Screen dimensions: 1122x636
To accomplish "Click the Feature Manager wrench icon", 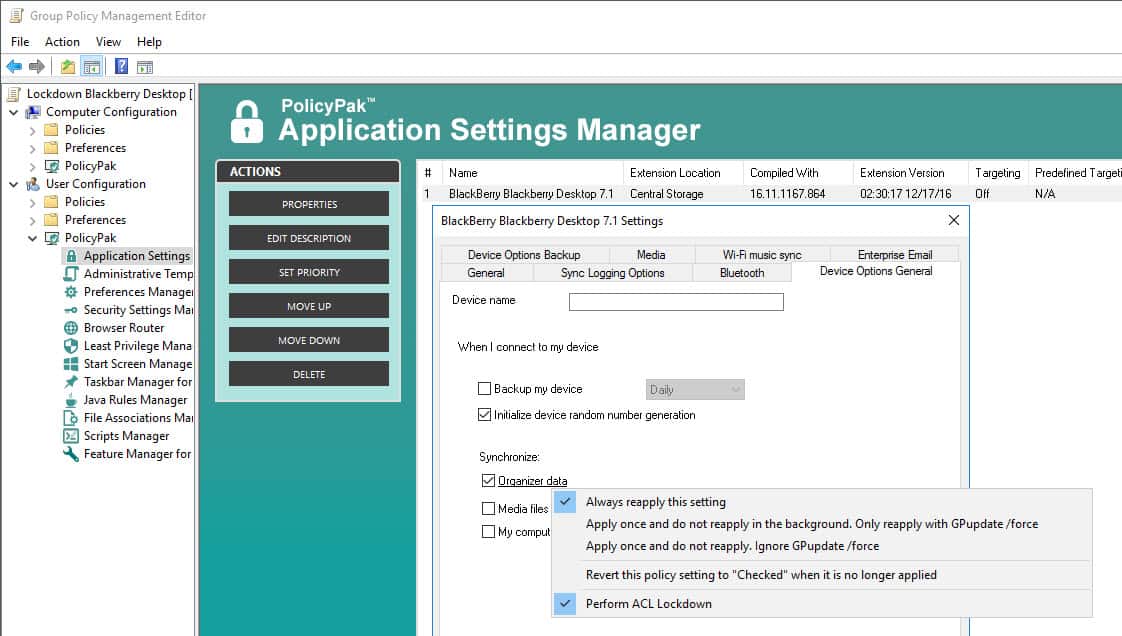I will click(71, 454).
